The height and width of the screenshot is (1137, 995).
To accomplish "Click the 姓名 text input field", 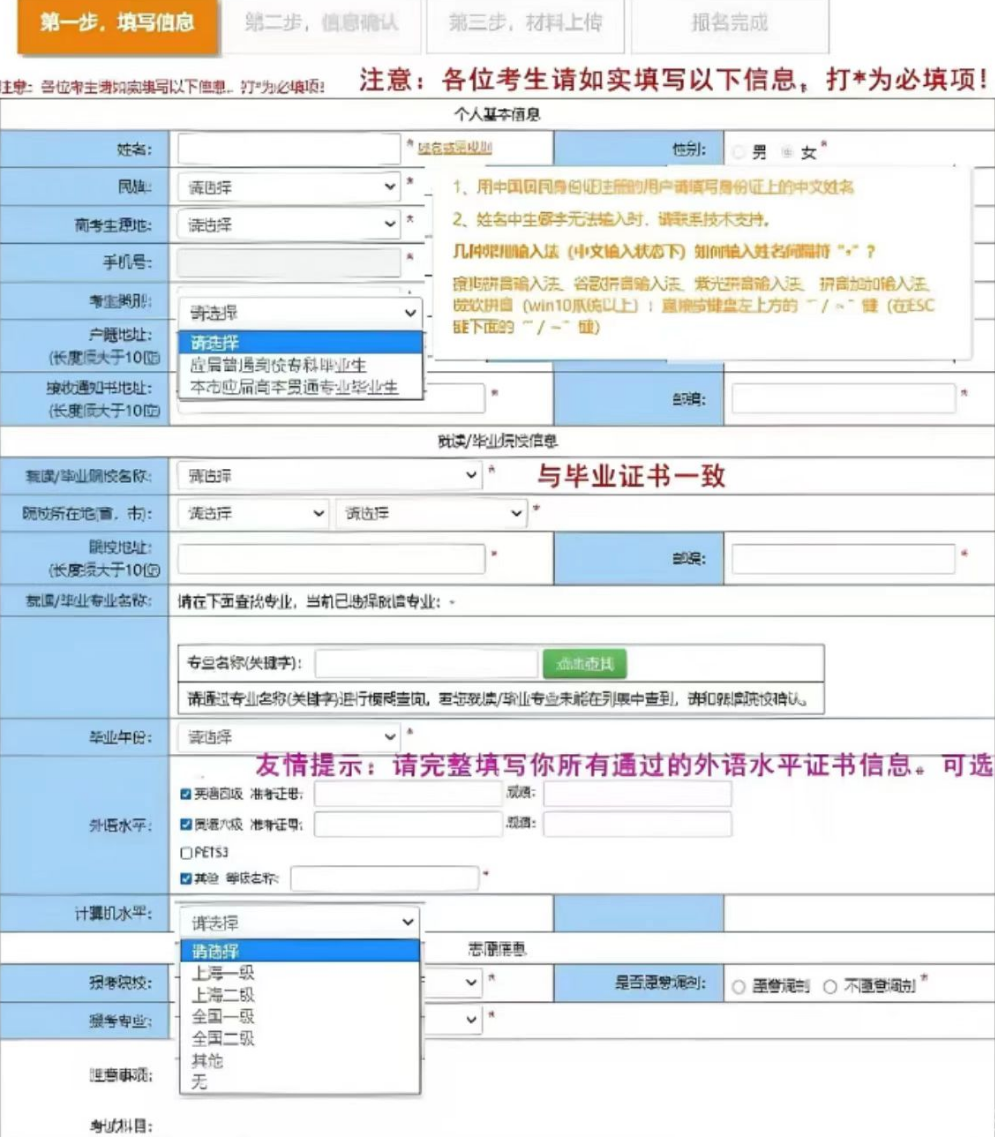I will pyautogui.click(x=289, y=150).
